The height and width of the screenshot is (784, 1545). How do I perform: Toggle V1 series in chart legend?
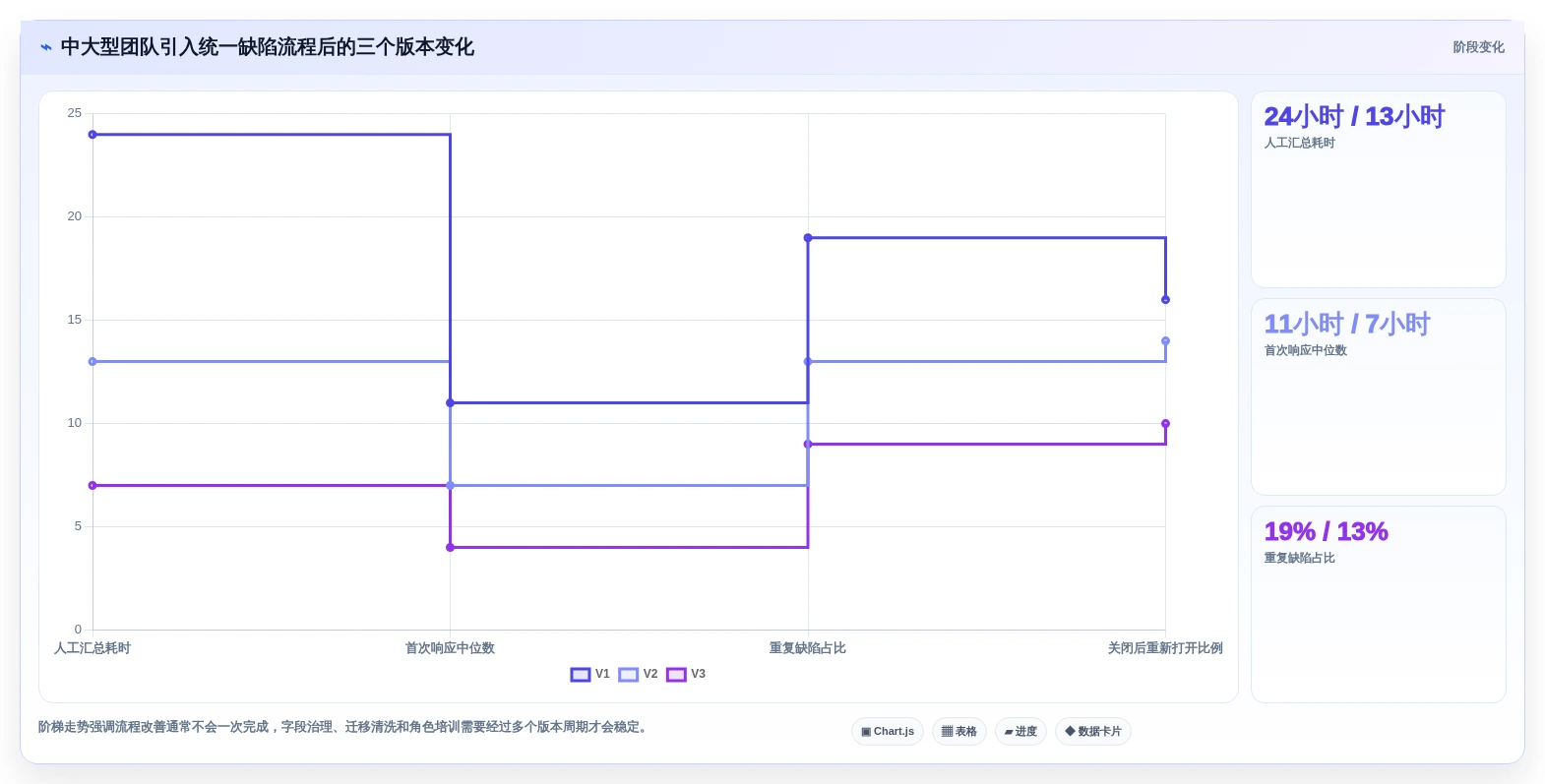(x=590, y=674)
